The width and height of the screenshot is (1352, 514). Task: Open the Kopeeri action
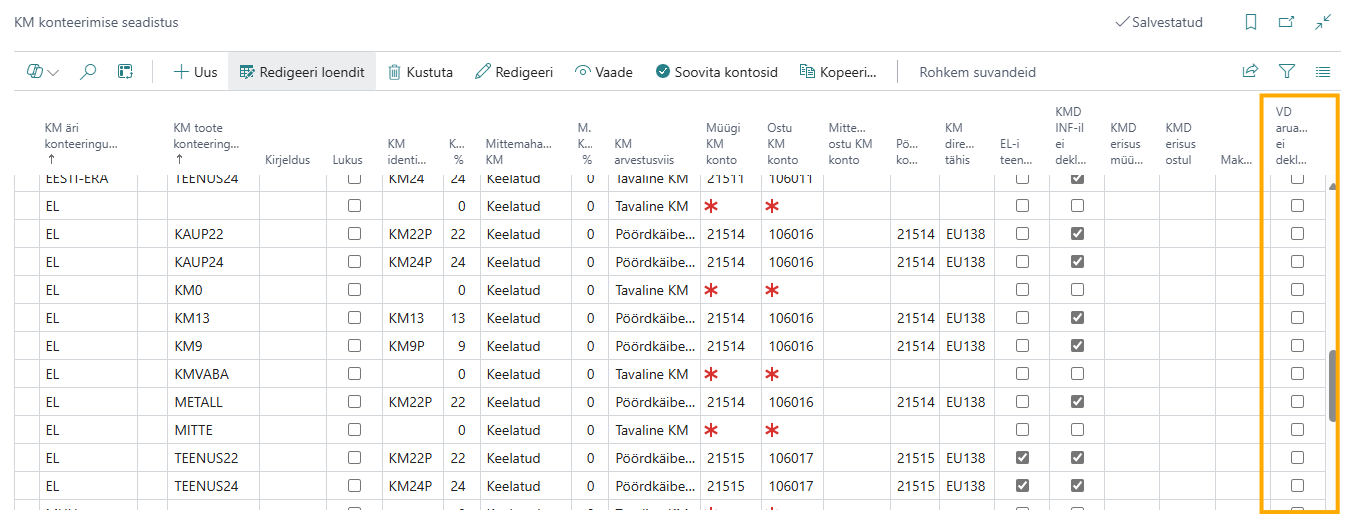(x=838, y=72)
